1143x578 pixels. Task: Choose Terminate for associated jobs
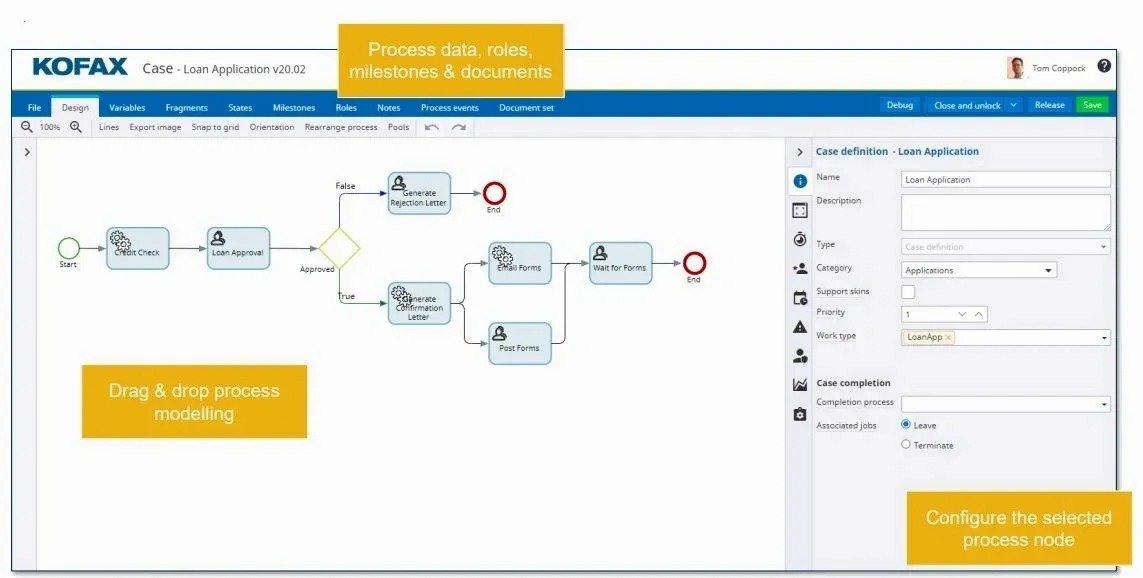(x=906, y=444)
